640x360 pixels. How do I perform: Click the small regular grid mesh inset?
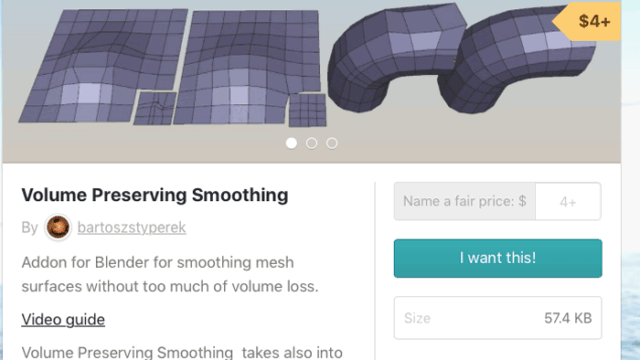307,110
